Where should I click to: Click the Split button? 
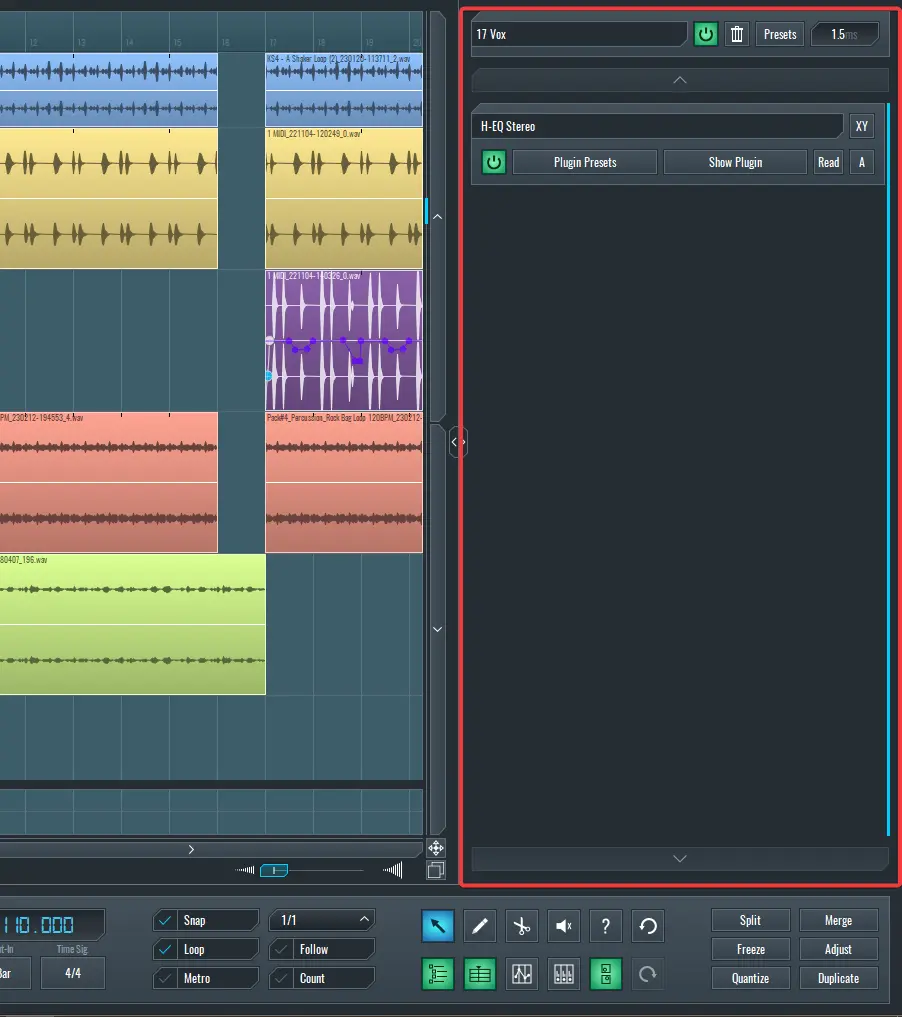(x=750, y=920)
